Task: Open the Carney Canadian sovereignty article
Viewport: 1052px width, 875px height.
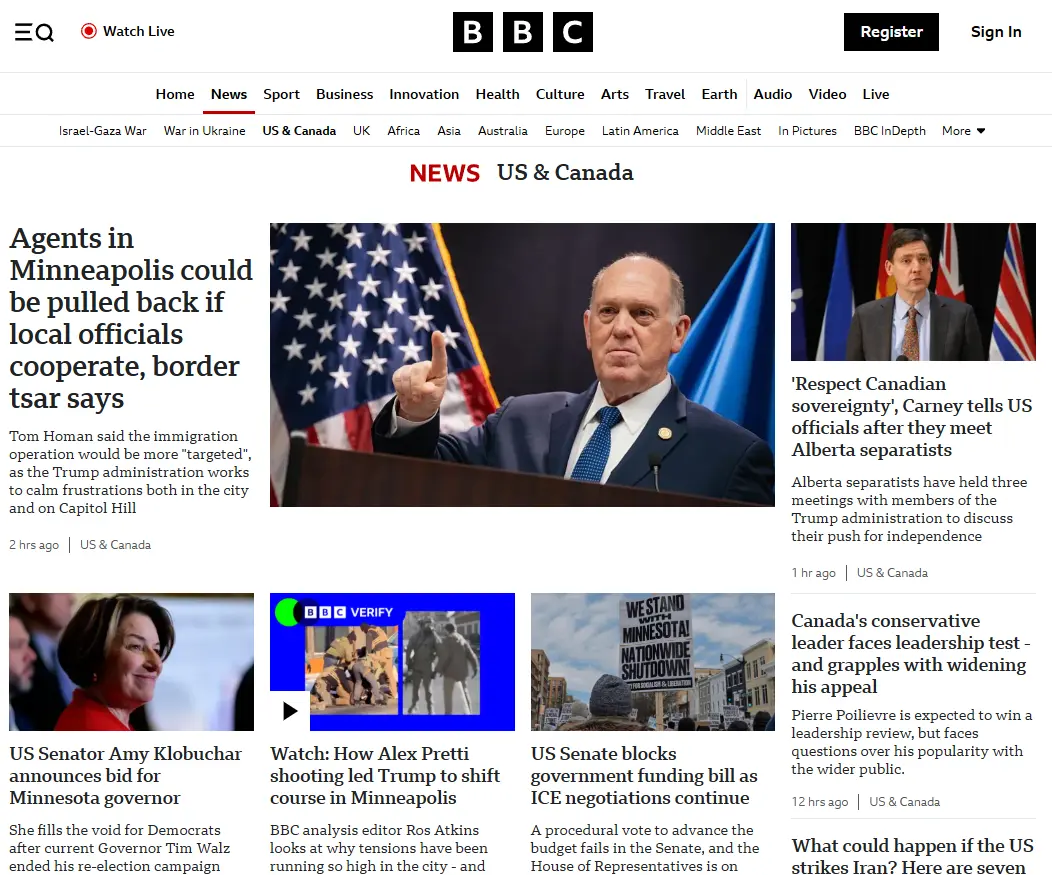Action: pos(911,417)
